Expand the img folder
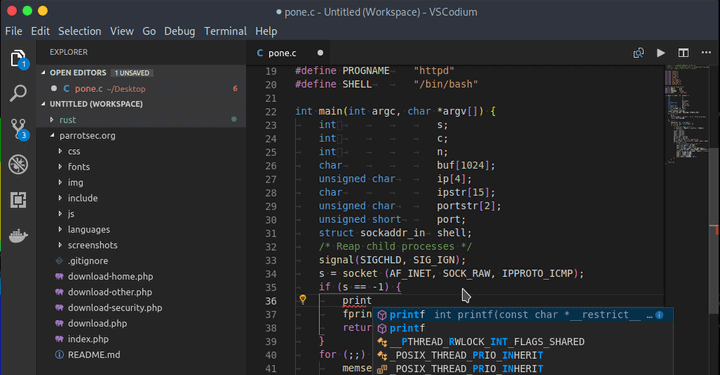Image resolution: width=720 pixels, height=375 pixels. (x=60, y=182)
